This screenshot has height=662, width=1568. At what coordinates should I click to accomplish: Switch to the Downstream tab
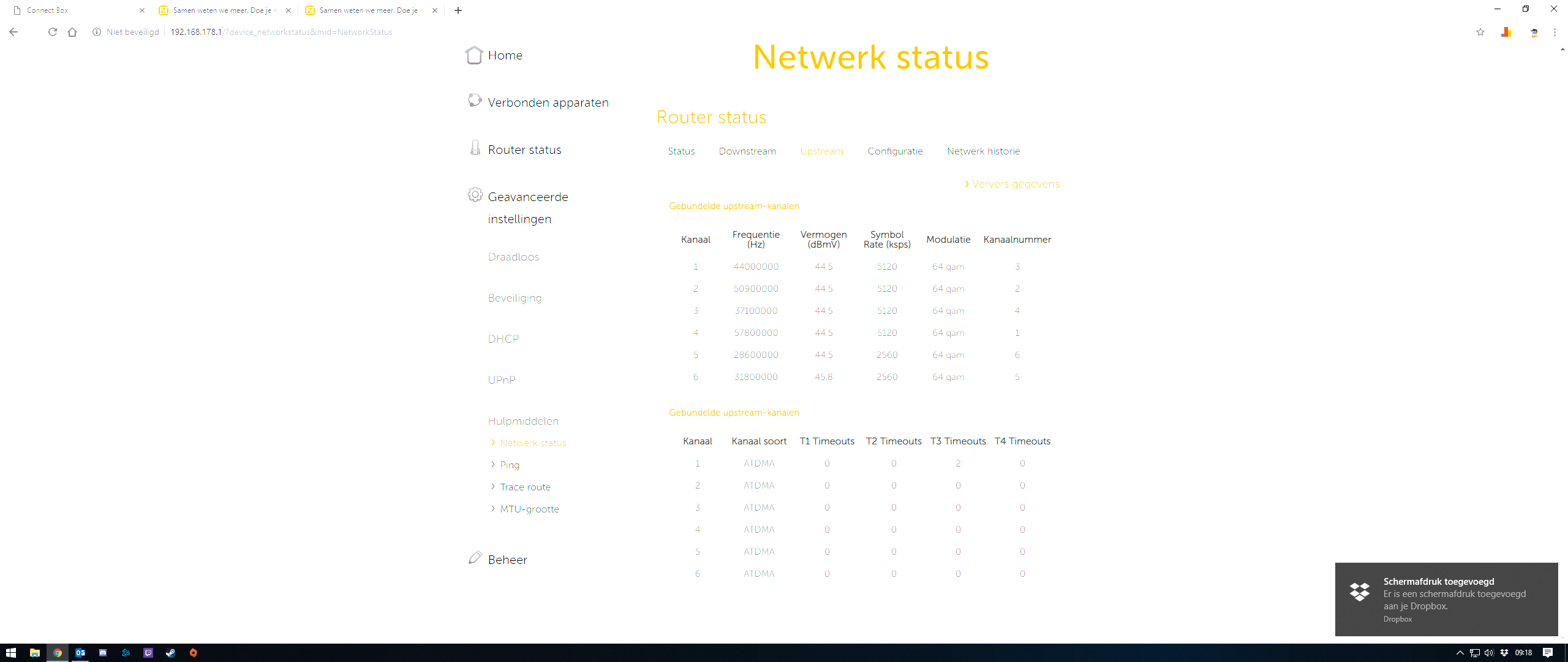(747, 151)
